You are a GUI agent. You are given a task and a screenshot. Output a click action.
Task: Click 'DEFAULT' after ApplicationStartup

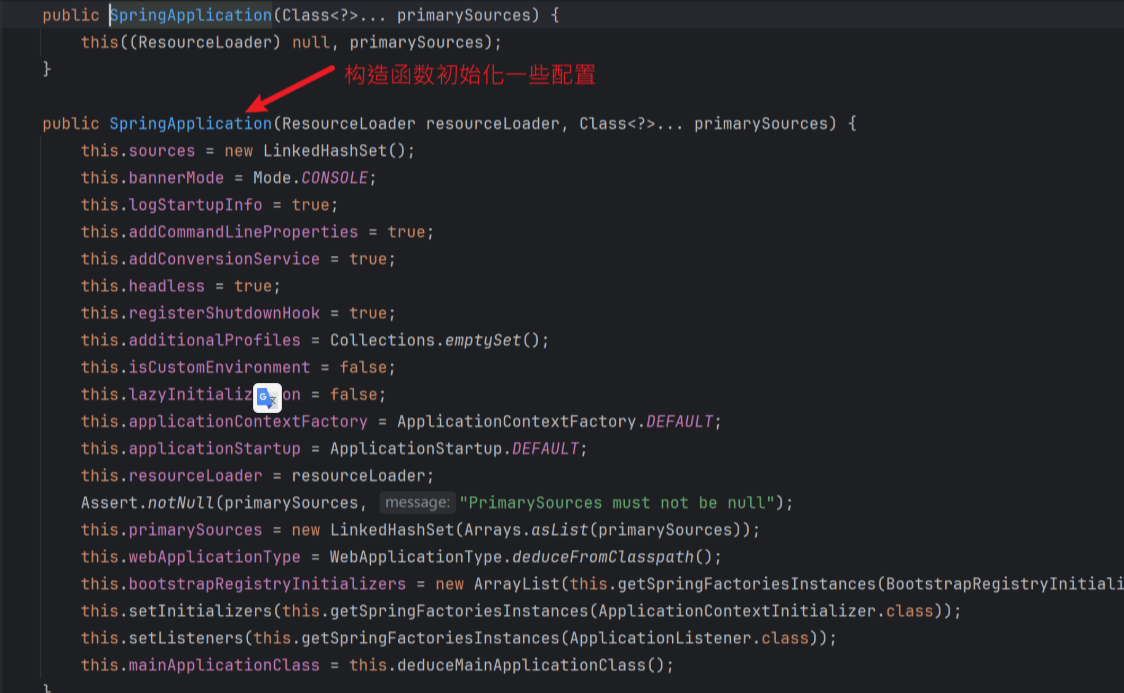pos(545,449)
